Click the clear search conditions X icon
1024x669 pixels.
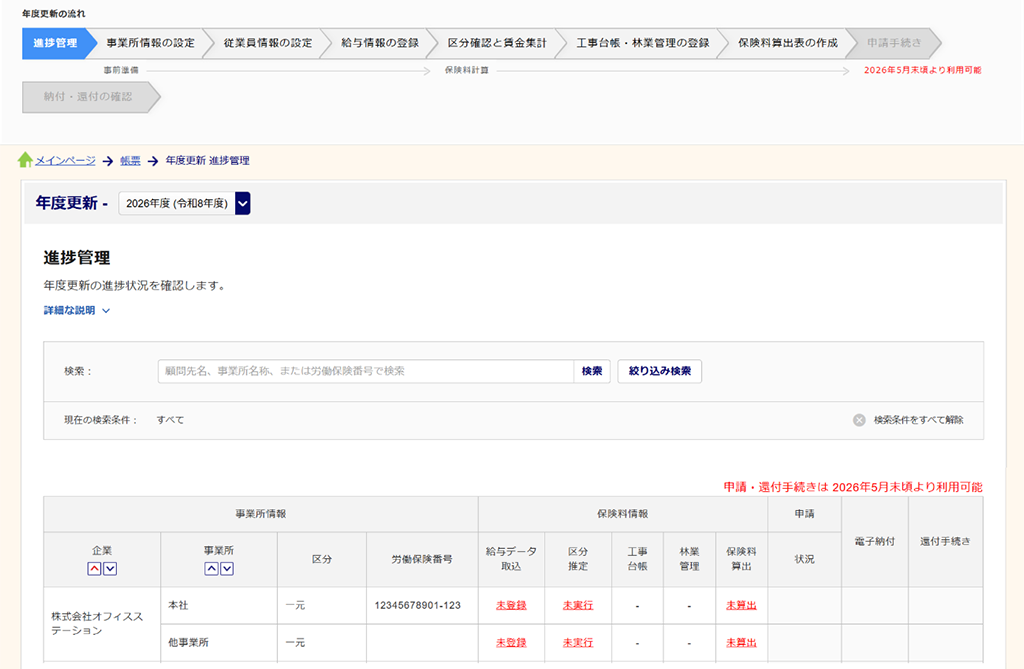pos(859,420)
